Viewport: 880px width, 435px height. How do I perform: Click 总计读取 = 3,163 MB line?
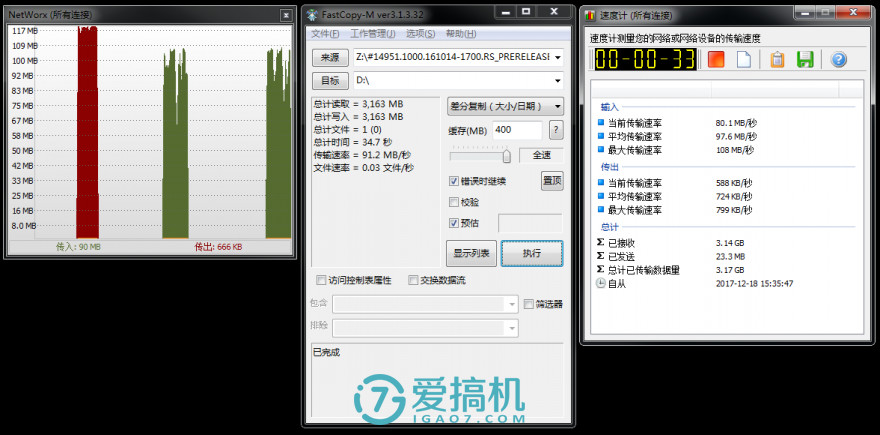point(358,104)
